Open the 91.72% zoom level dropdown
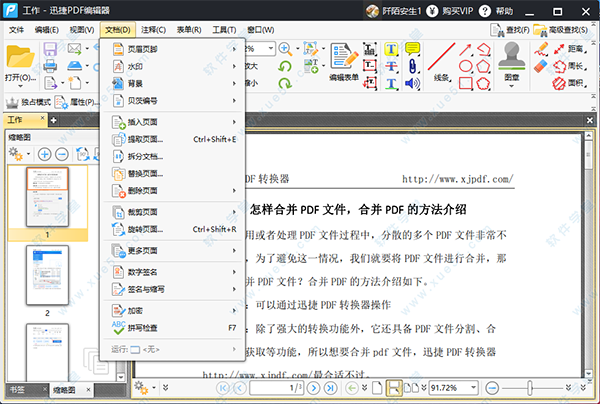 tap(477, 387)
